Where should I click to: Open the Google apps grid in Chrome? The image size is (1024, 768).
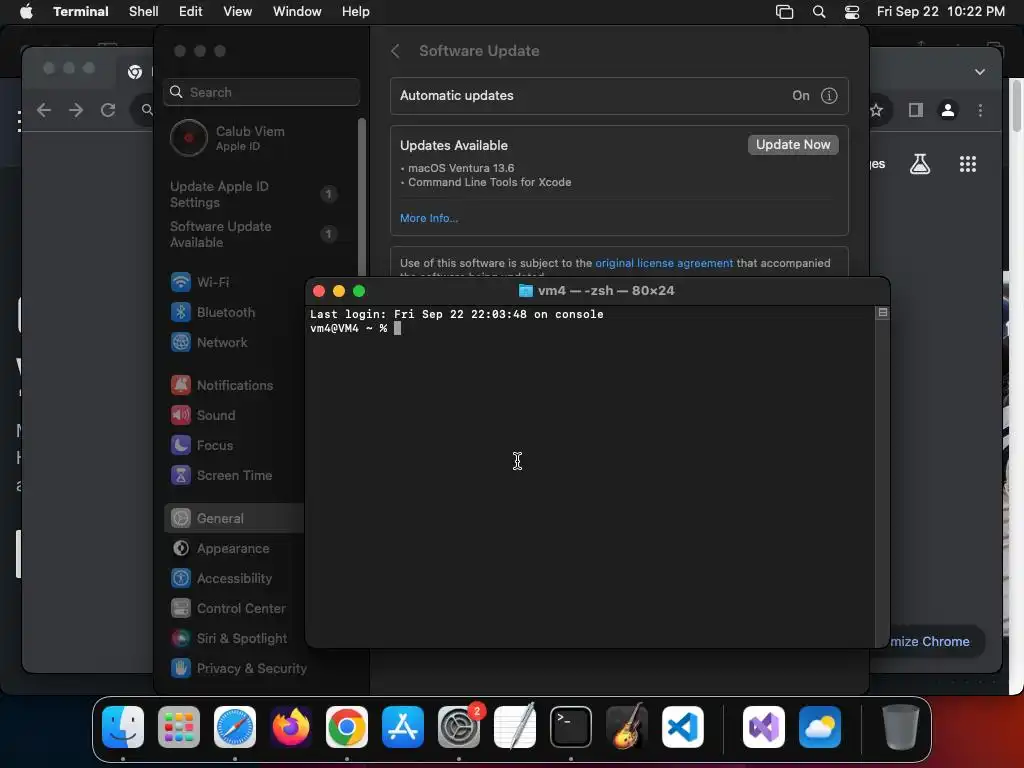968,164
